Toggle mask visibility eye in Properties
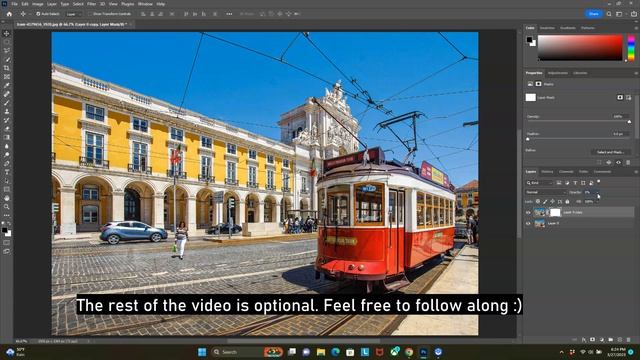Viewport: 640px width, 360px height. [618, 162]
